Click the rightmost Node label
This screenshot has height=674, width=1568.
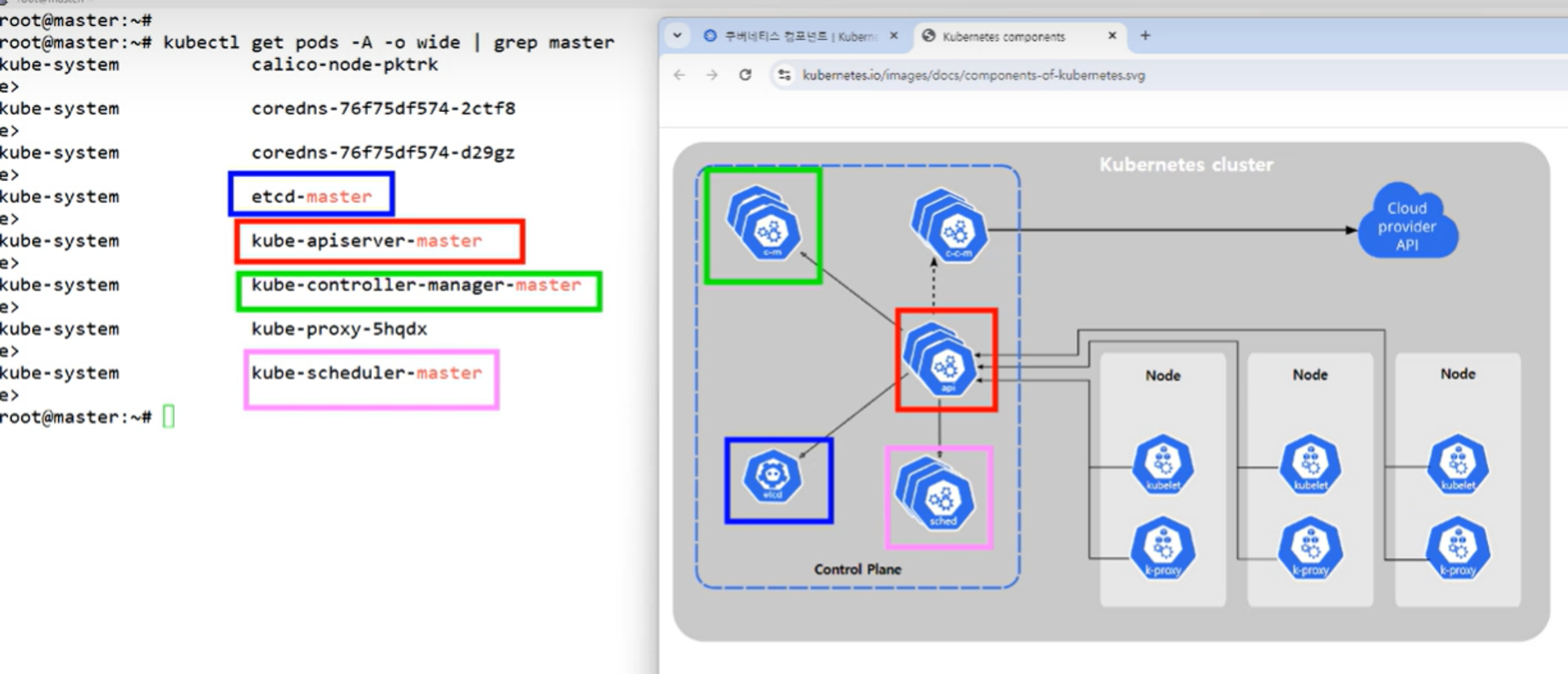click(1457, 374)
